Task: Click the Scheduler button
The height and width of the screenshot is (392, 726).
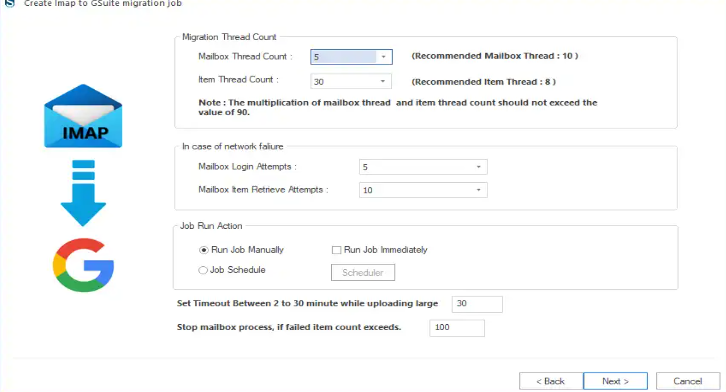Action: click(363, 273)
